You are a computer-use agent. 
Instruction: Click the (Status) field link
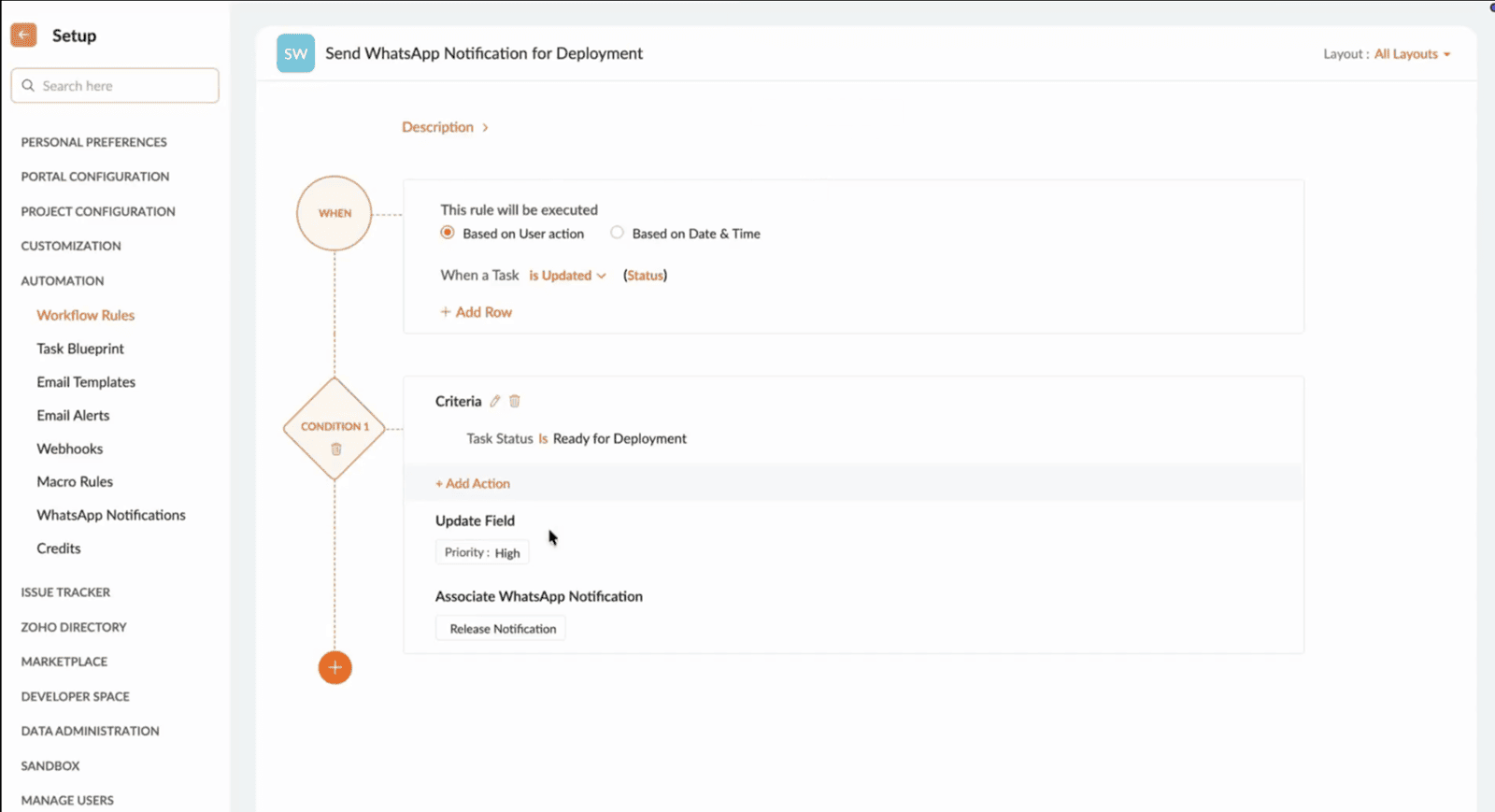pyautogui.click(x=645, y=276)
